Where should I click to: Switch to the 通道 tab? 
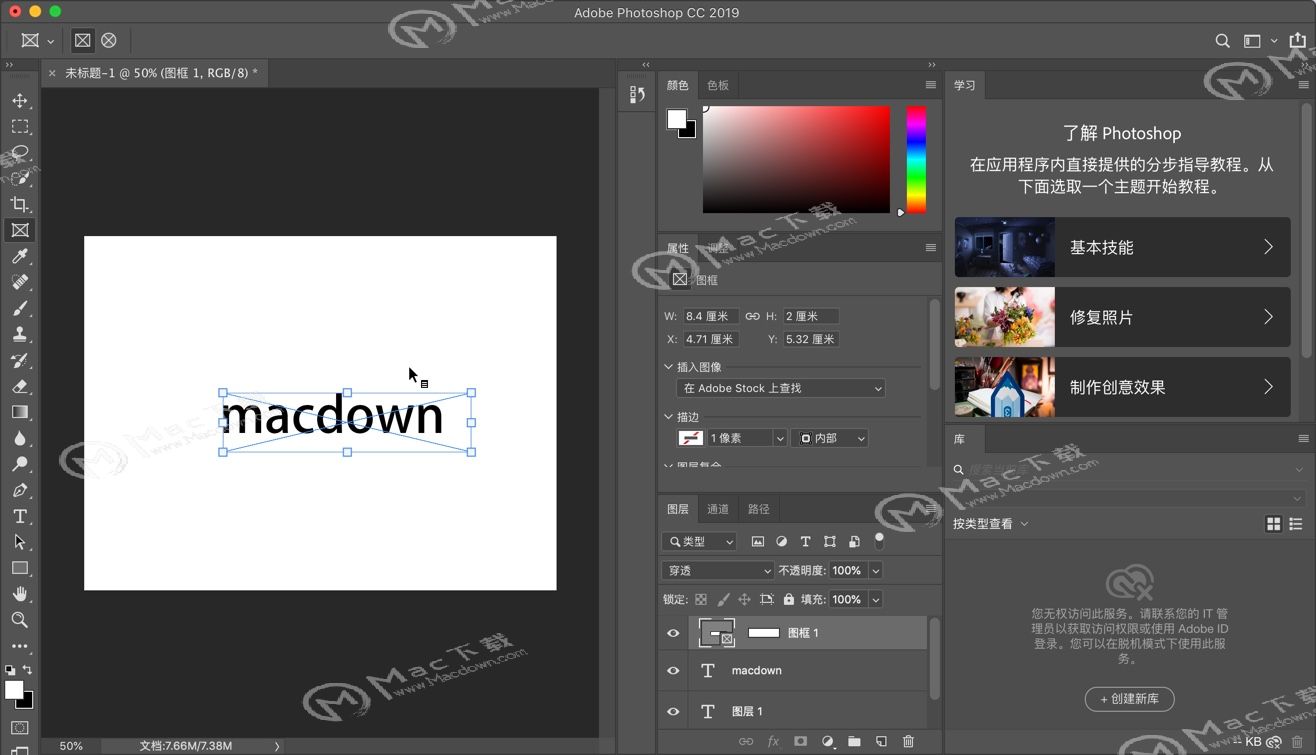tap(718, 509)
